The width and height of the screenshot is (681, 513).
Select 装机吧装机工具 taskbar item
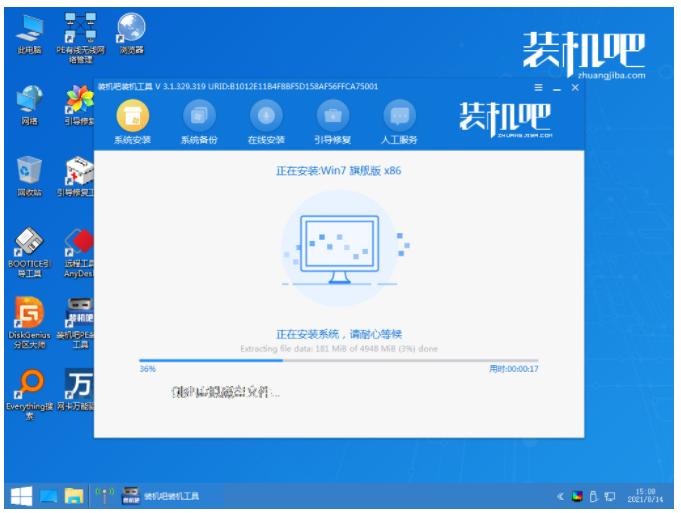pyautogui.click(x=161, y=496)
